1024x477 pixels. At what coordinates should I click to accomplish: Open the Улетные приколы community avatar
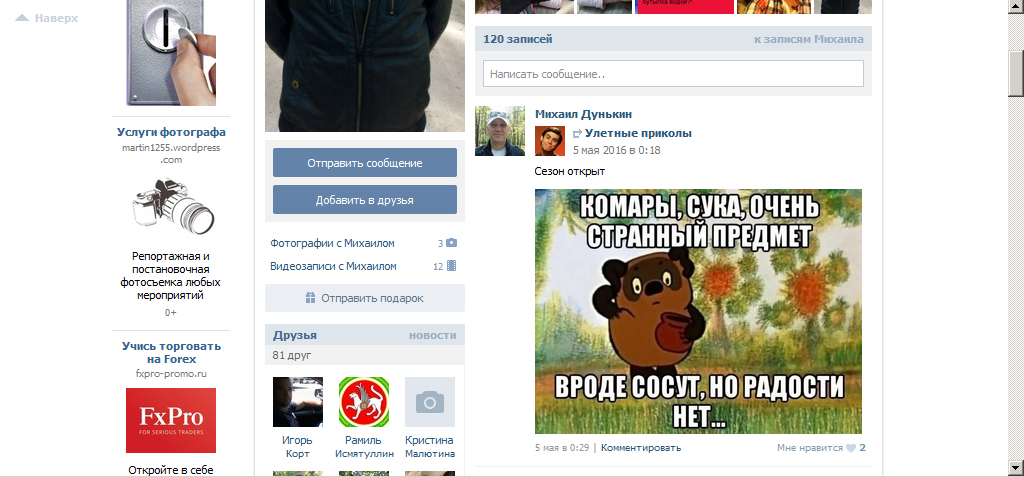pyautogui.click(x=550, y=141)
